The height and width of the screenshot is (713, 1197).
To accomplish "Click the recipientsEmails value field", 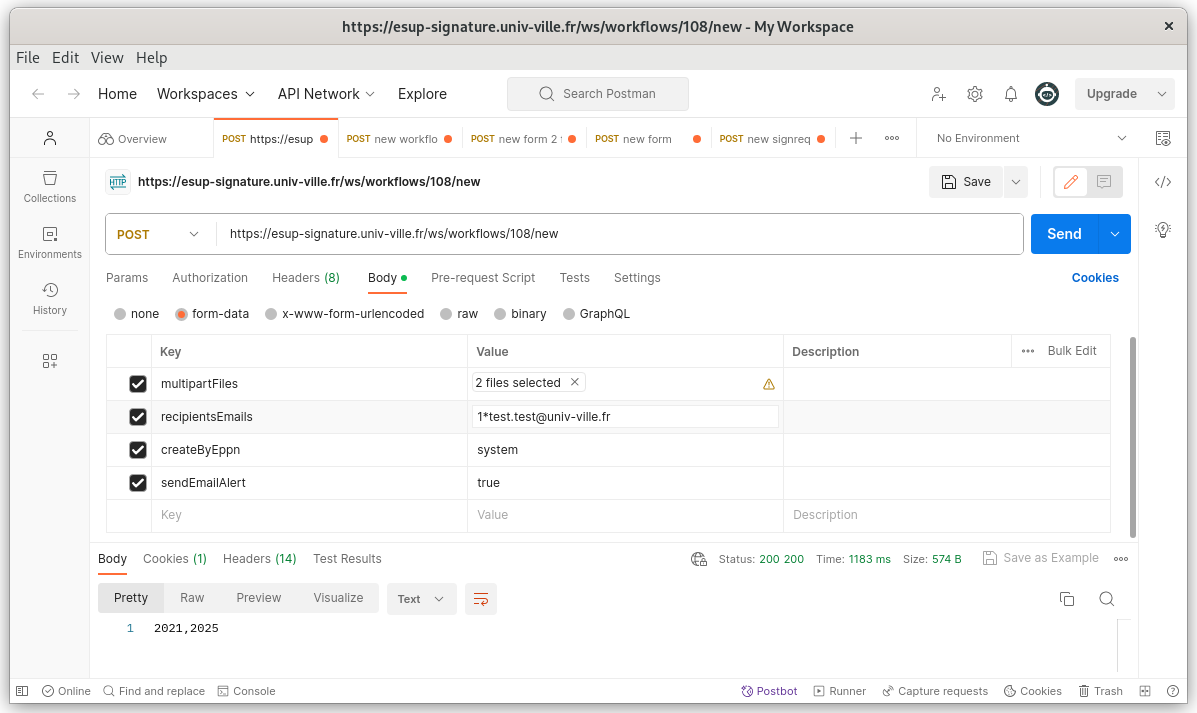I will click(x=625, y=417).
